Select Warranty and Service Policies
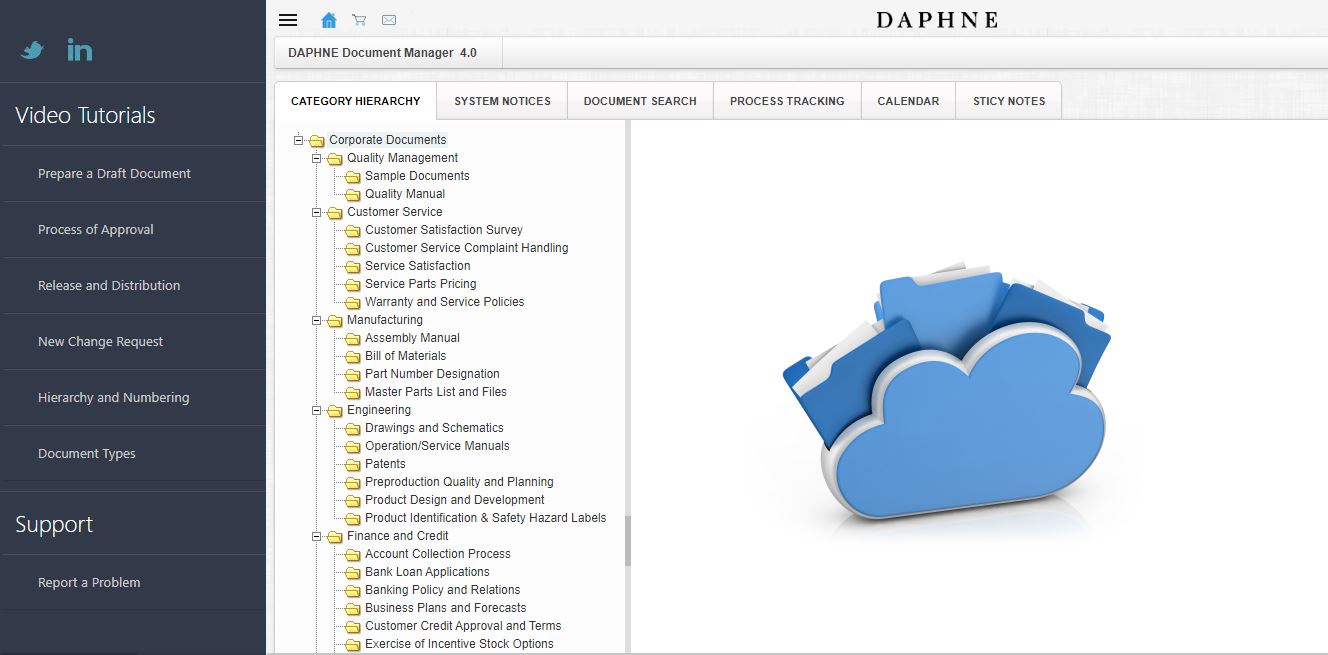1328x655 pixels. [444, 302]
